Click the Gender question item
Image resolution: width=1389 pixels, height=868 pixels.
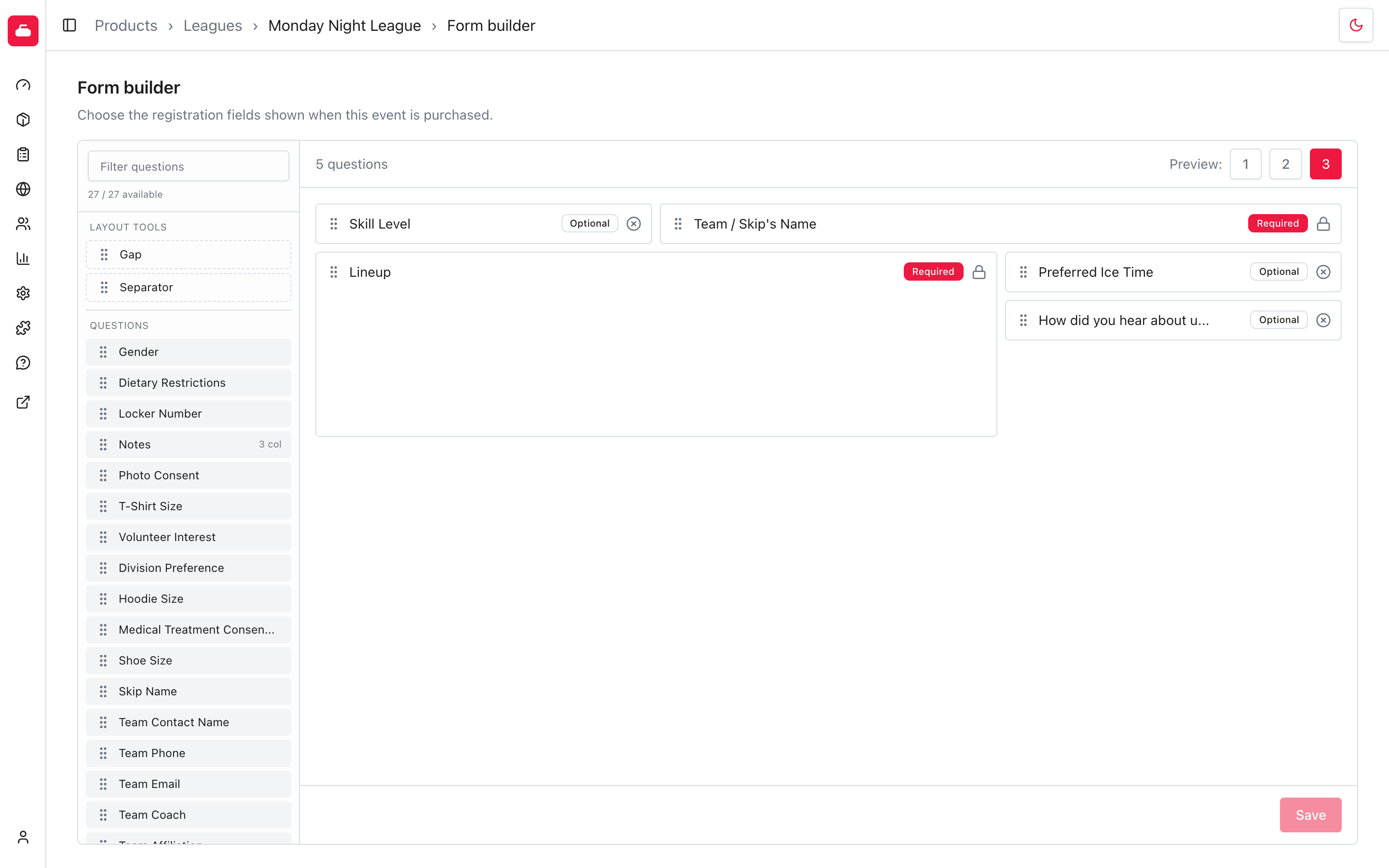[x=188, y=352]
